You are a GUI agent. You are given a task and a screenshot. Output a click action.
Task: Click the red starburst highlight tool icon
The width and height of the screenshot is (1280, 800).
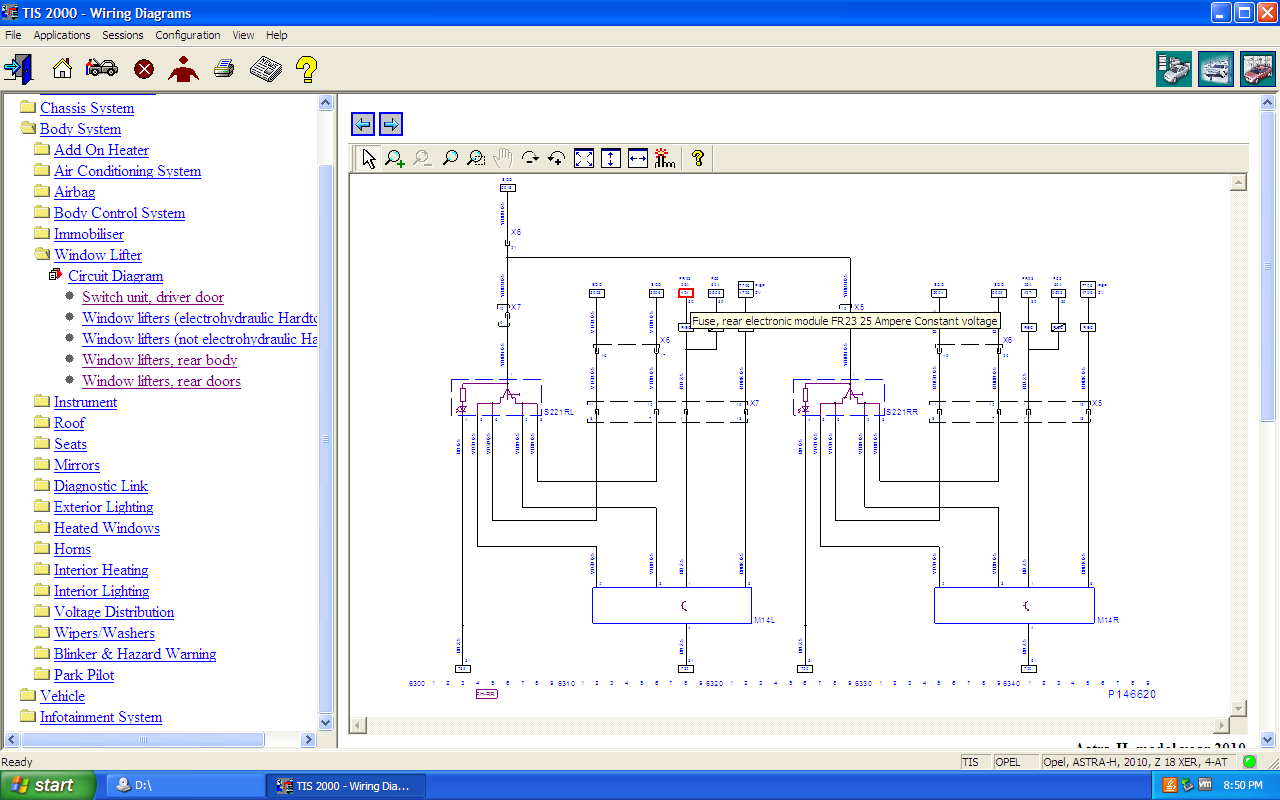[665, 158]
